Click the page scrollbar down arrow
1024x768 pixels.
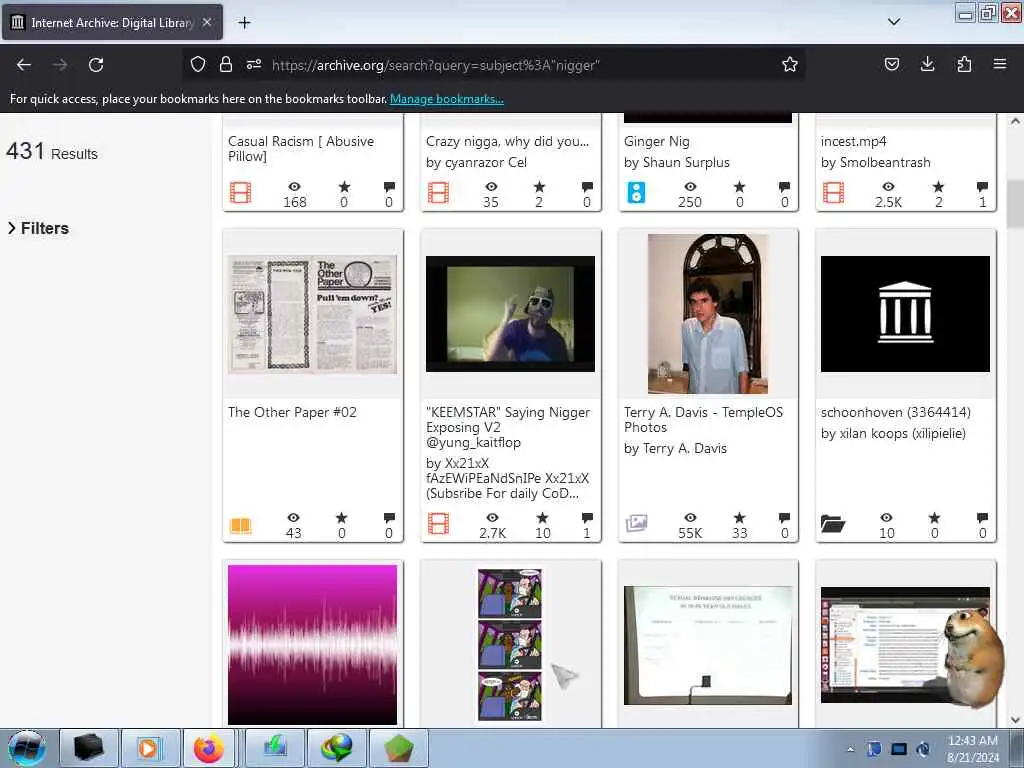pyautogui.click(x=1015, y=720)
